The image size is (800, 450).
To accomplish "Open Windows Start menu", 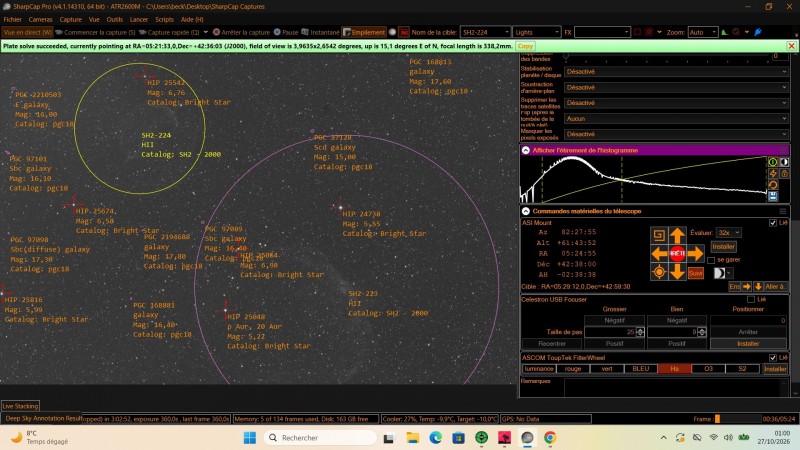I will (x=249, y=438).
